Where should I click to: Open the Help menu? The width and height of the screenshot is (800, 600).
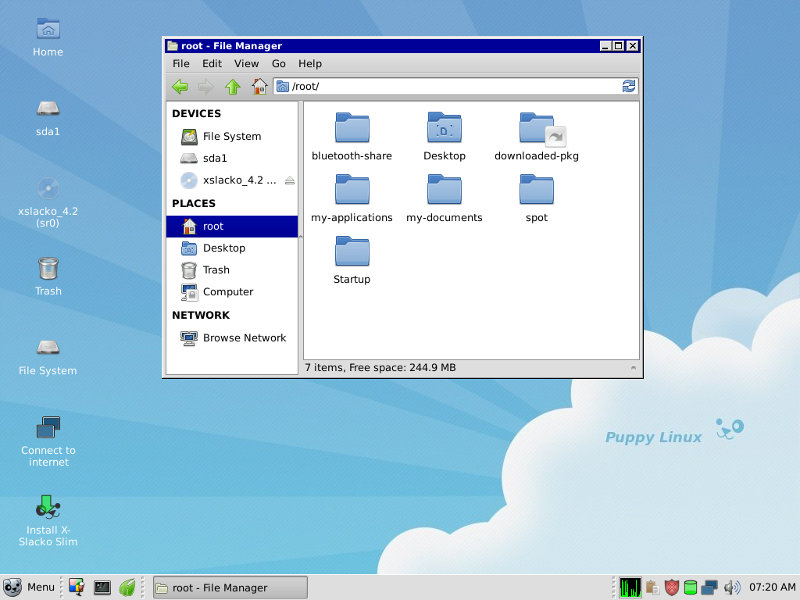pos(310,64)
